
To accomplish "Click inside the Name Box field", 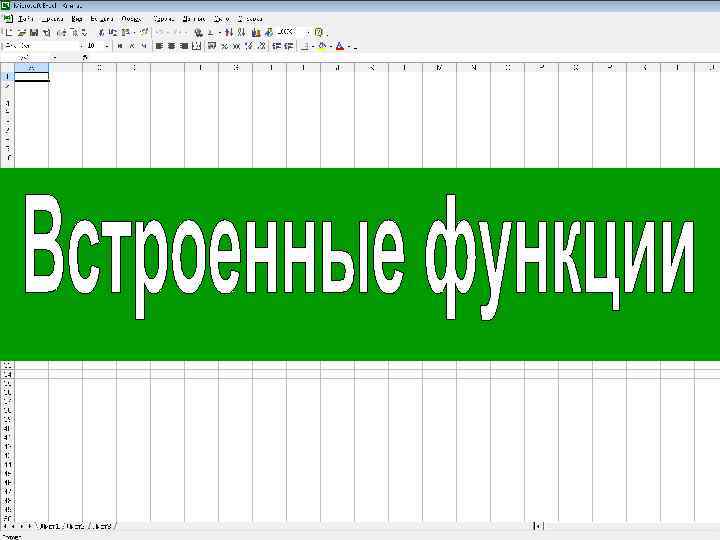I will pos(27,57).
